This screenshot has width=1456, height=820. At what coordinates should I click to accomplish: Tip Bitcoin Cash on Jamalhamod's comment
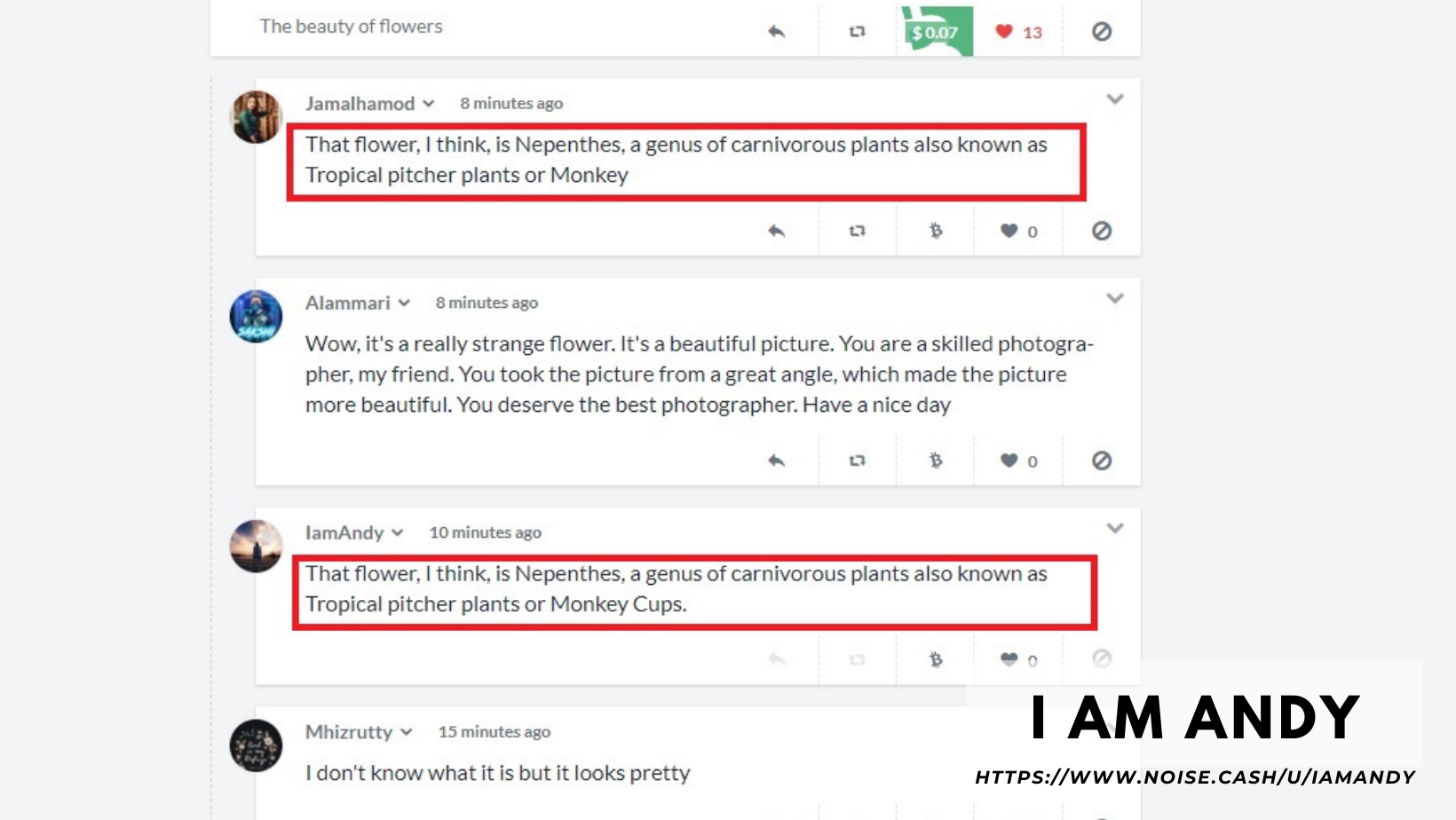(936, 231)
